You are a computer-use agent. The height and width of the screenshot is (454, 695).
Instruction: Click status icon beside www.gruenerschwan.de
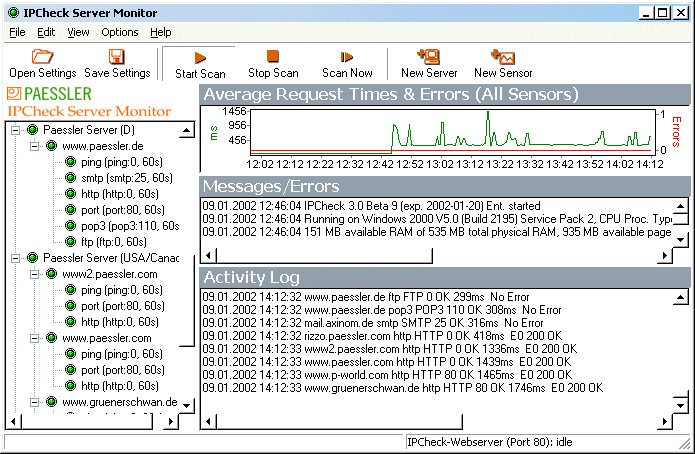pyautogui.click(x=51, y=402)
